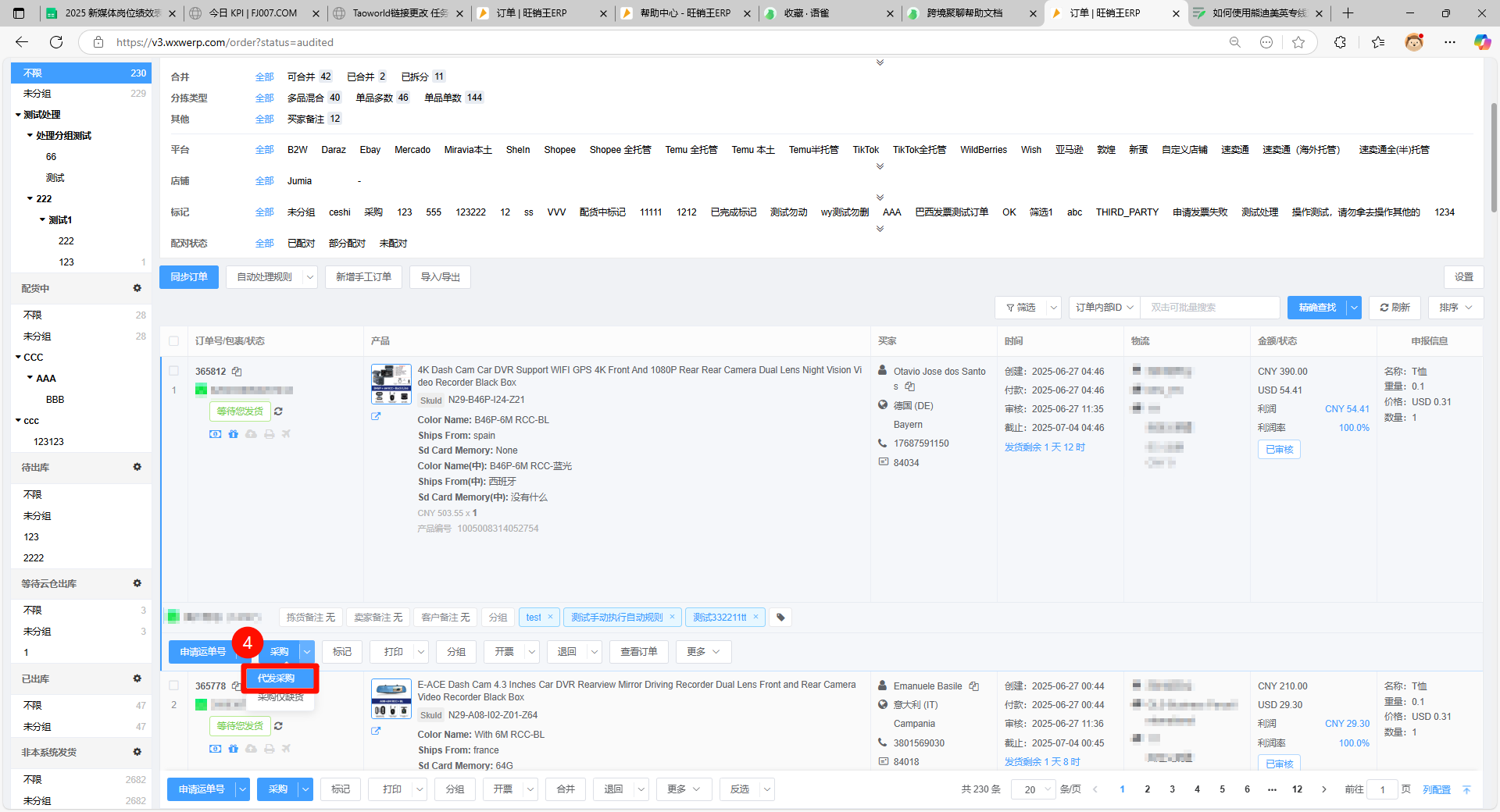
Task: Open 排序 sort dropdown
Action: (1455, 308)
